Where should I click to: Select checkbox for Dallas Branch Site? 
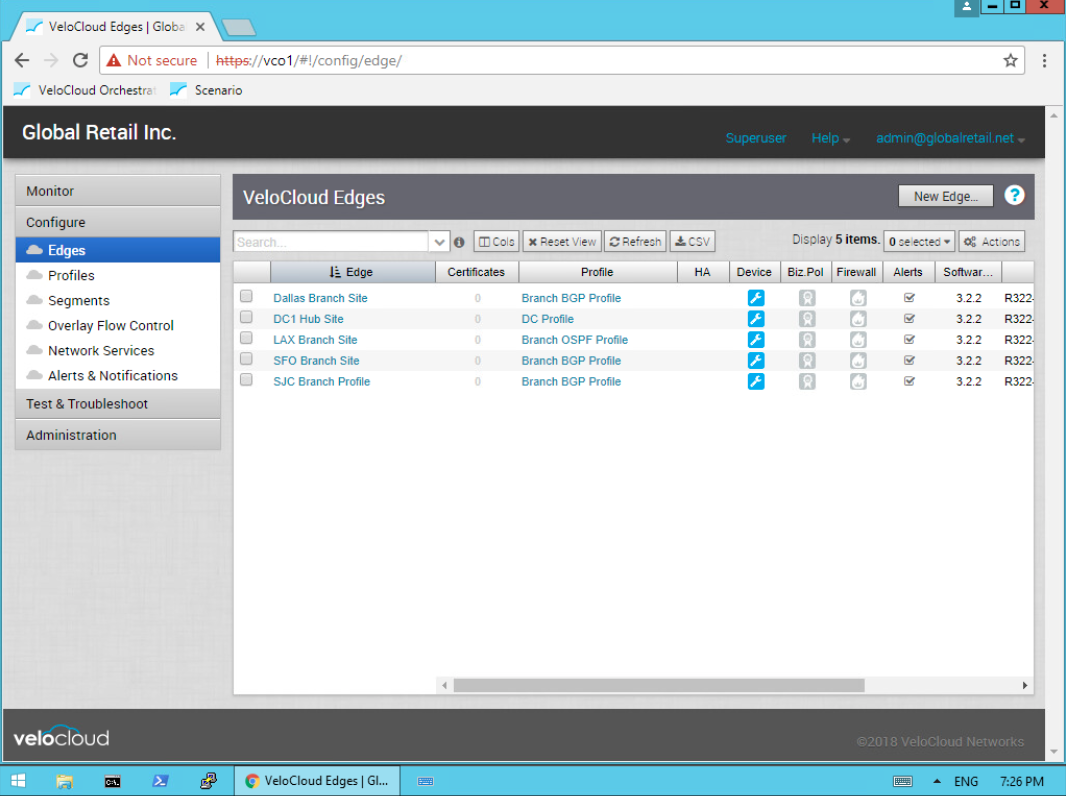[x=246, y=296]
